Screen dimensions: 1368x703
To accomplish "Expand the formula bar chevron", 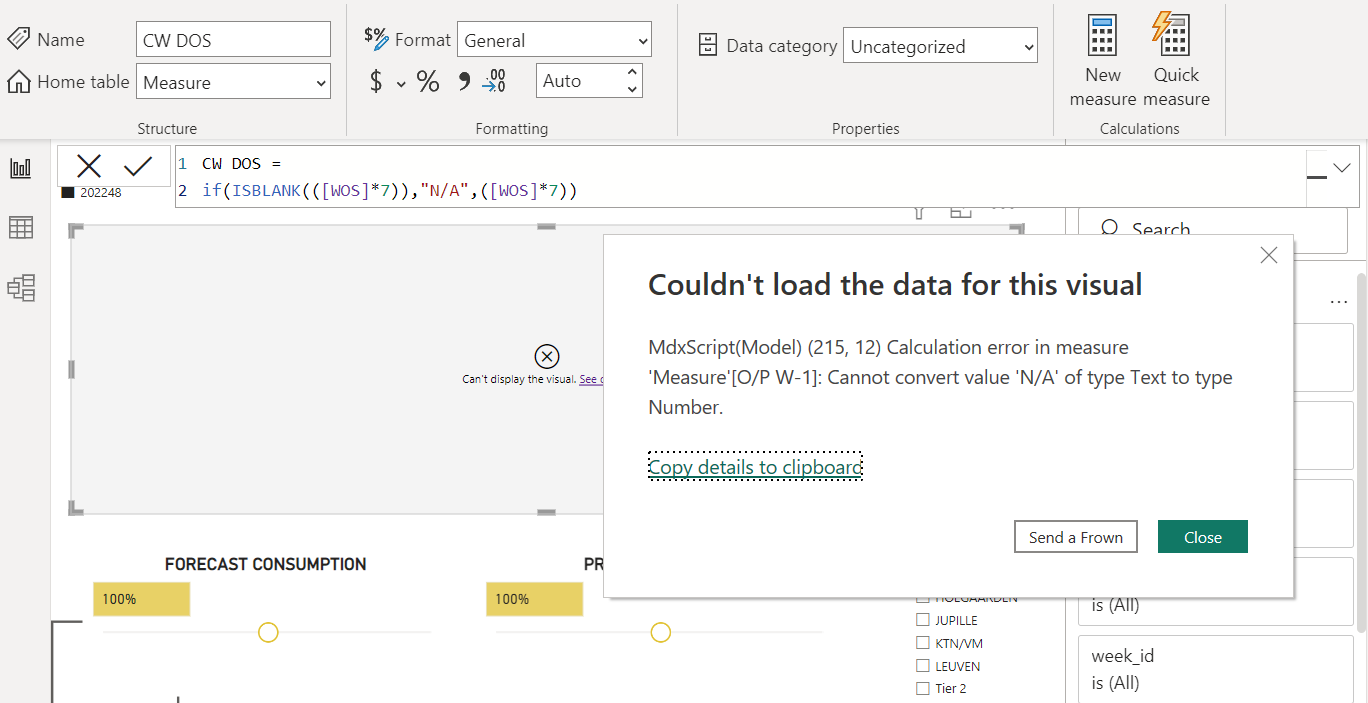I will point(1341,168).
